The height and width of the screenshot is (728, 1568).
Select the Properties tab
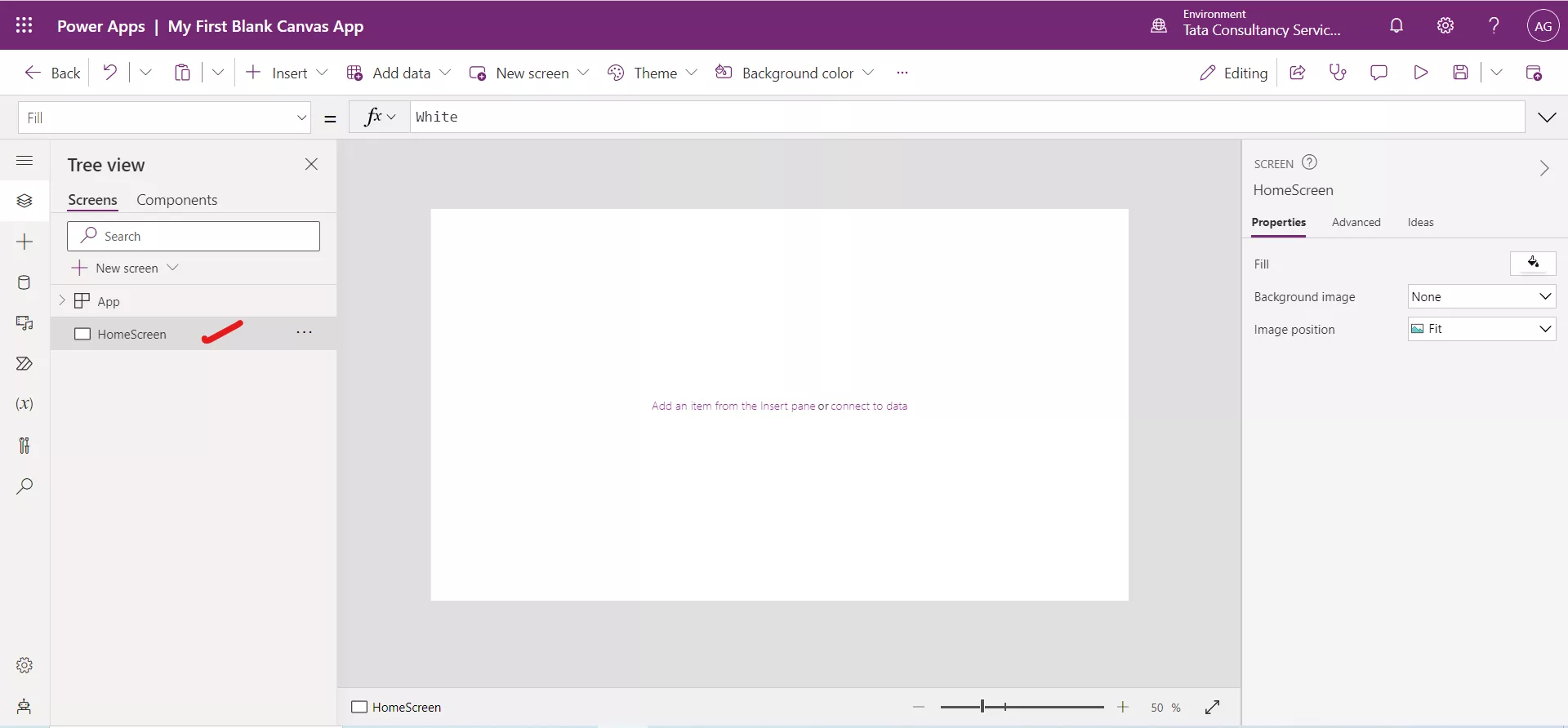pyautogui.click(x=1278, y=222)
